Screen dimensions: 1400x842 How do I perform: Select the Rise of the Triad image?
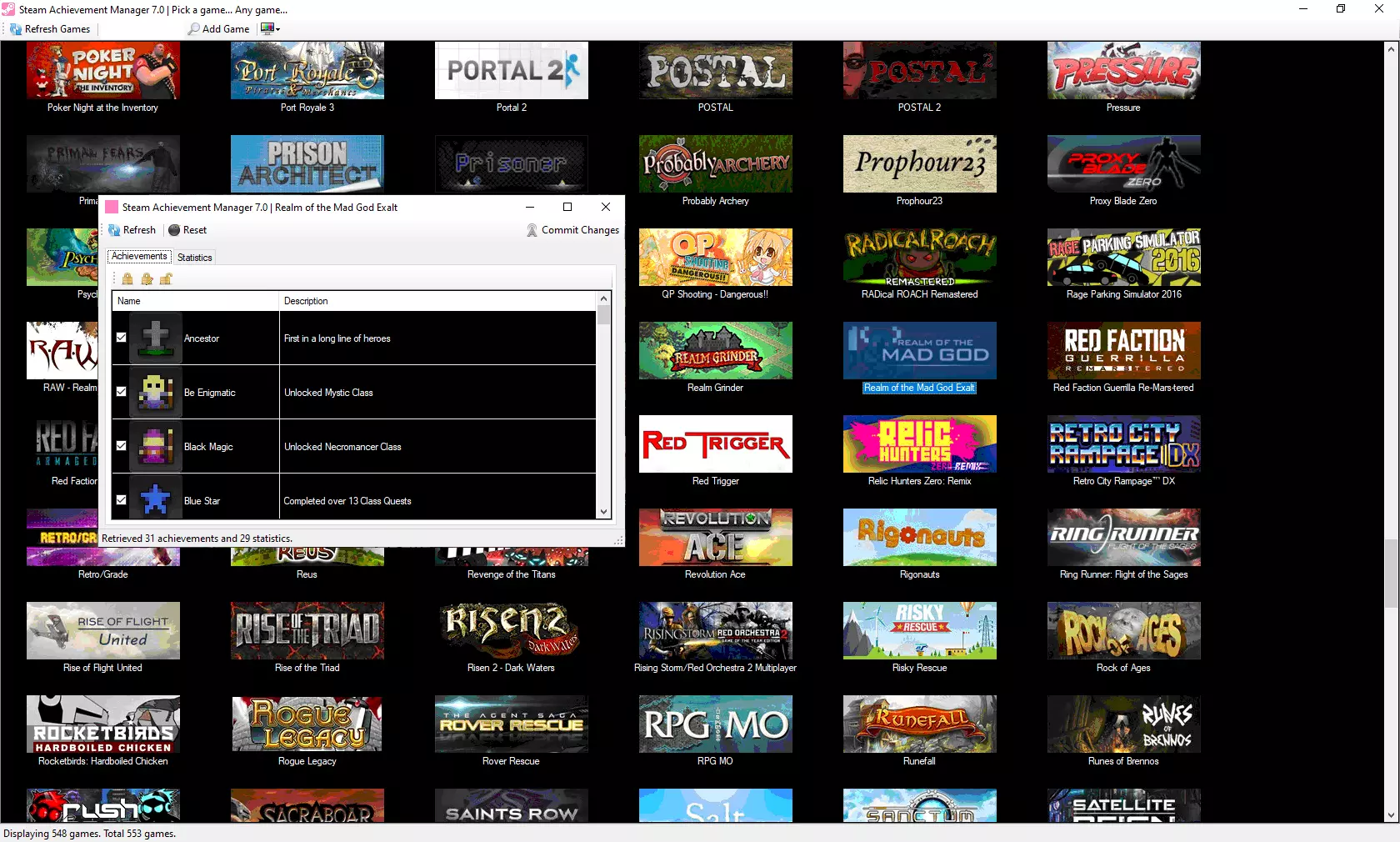[307, 631]
